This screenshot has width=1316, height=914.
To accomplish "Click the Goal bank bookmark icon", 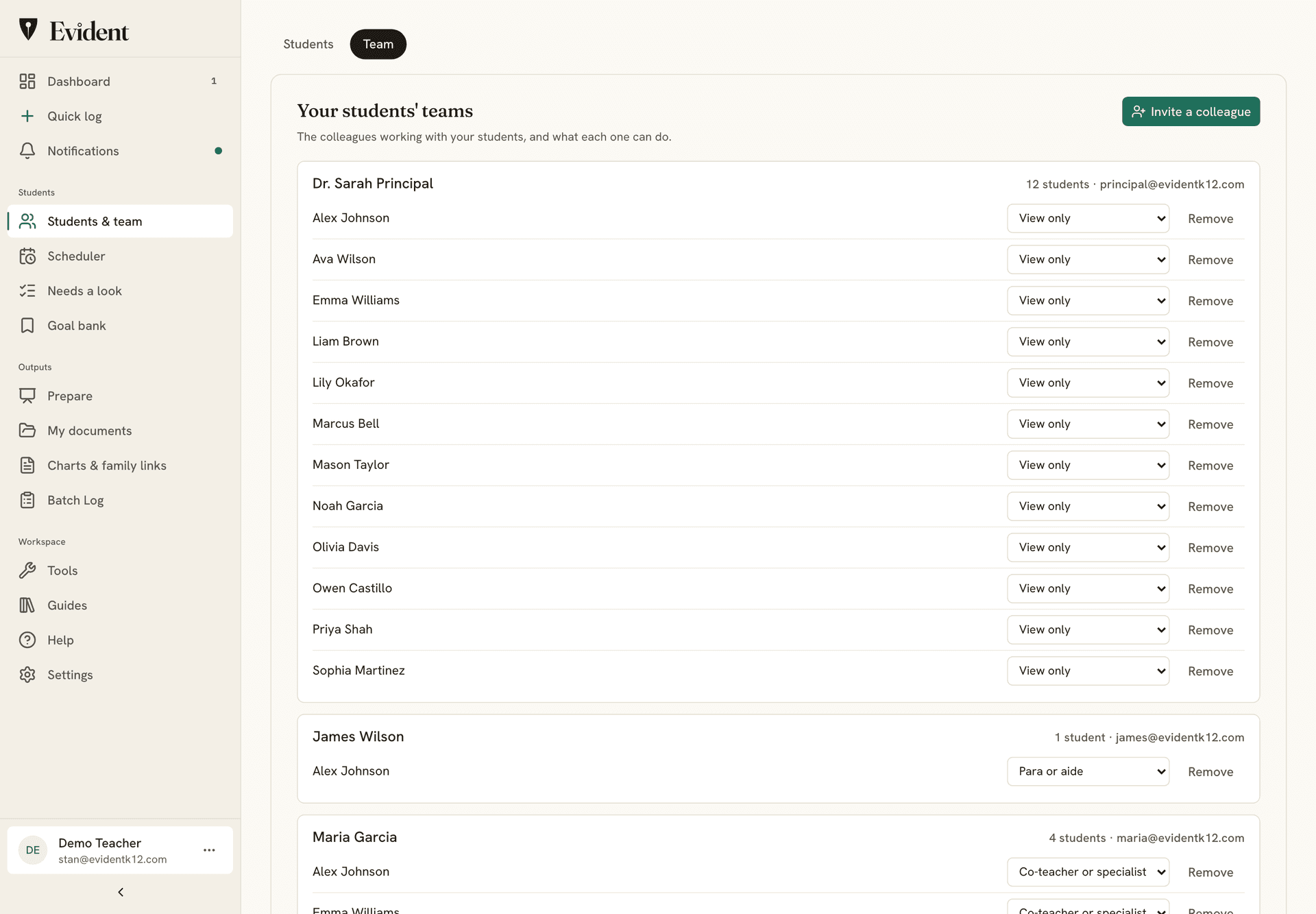I will tap(27, 326).
